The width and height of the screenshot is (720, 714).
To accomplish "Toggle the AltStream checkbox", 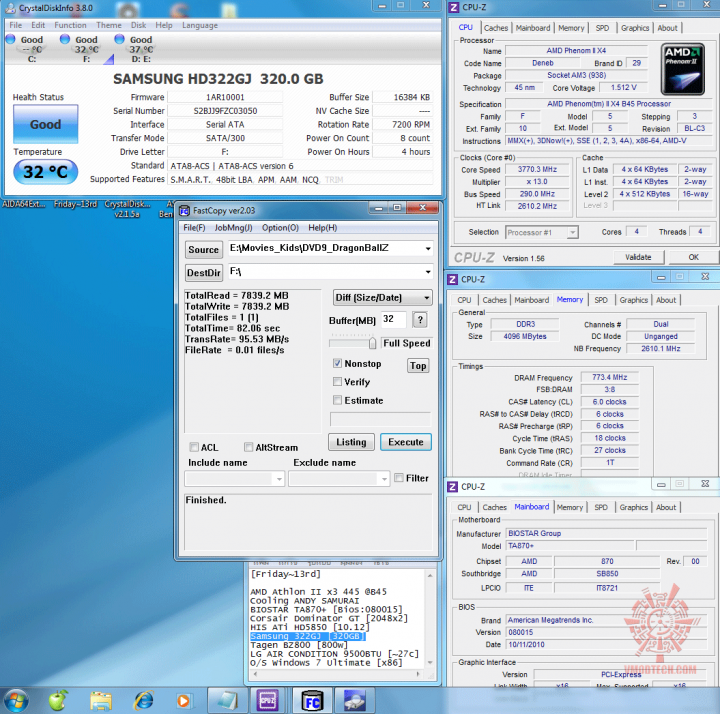I will click(248, 447).
